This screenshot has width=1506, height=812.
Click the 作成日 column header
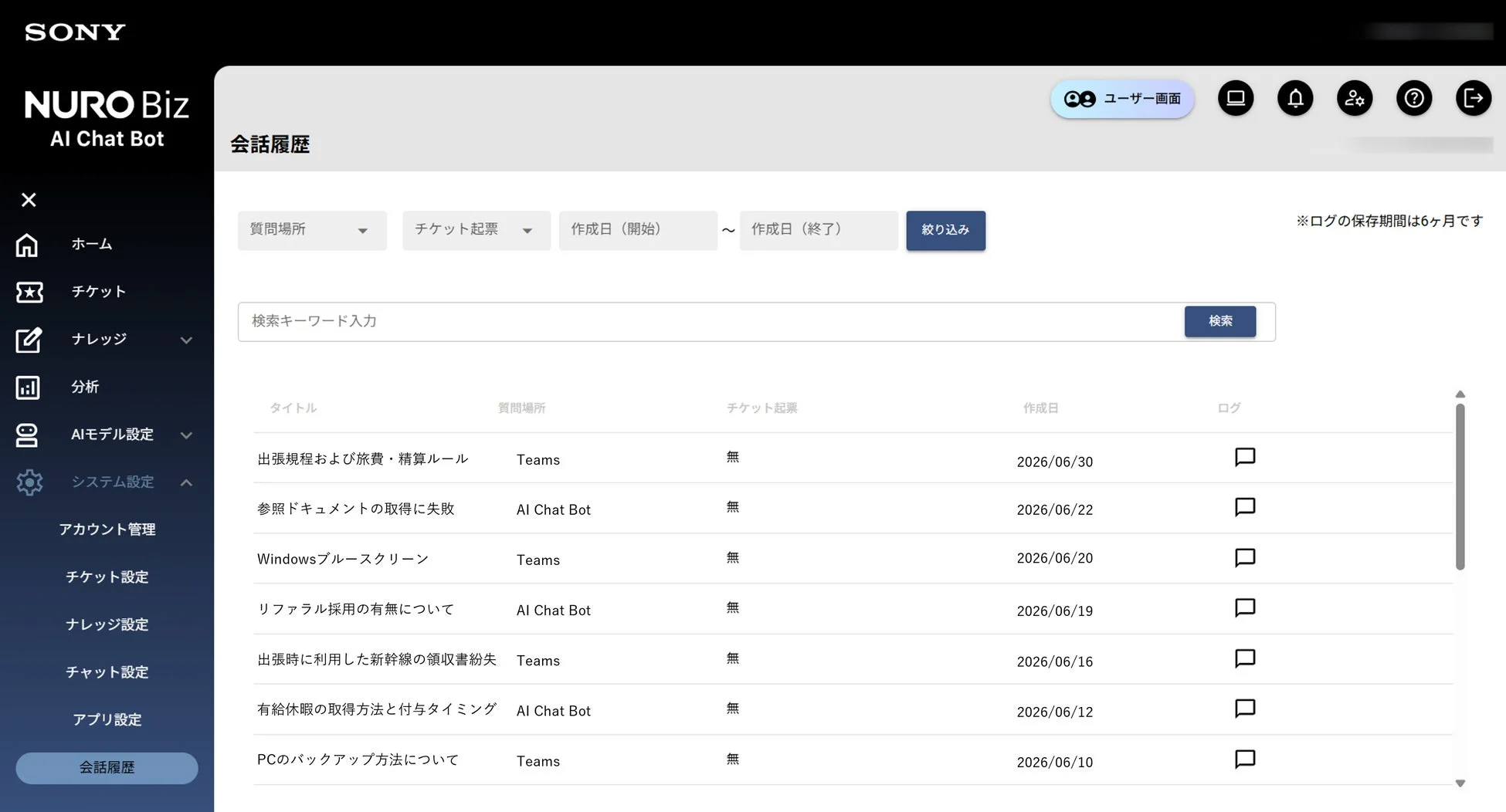tap(1040, 408)
